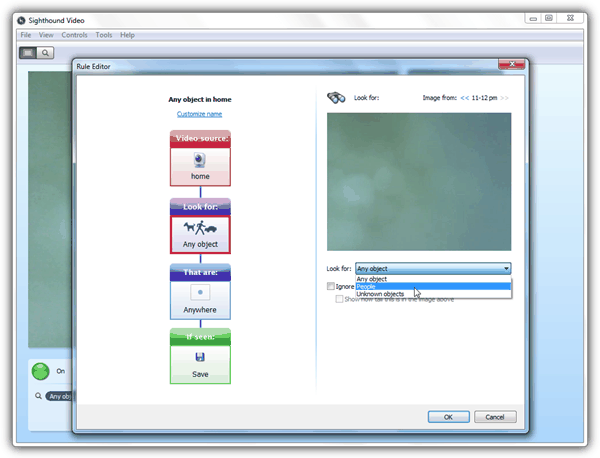
Task: Confirm rule with OK button
Action: coord(448,417)
